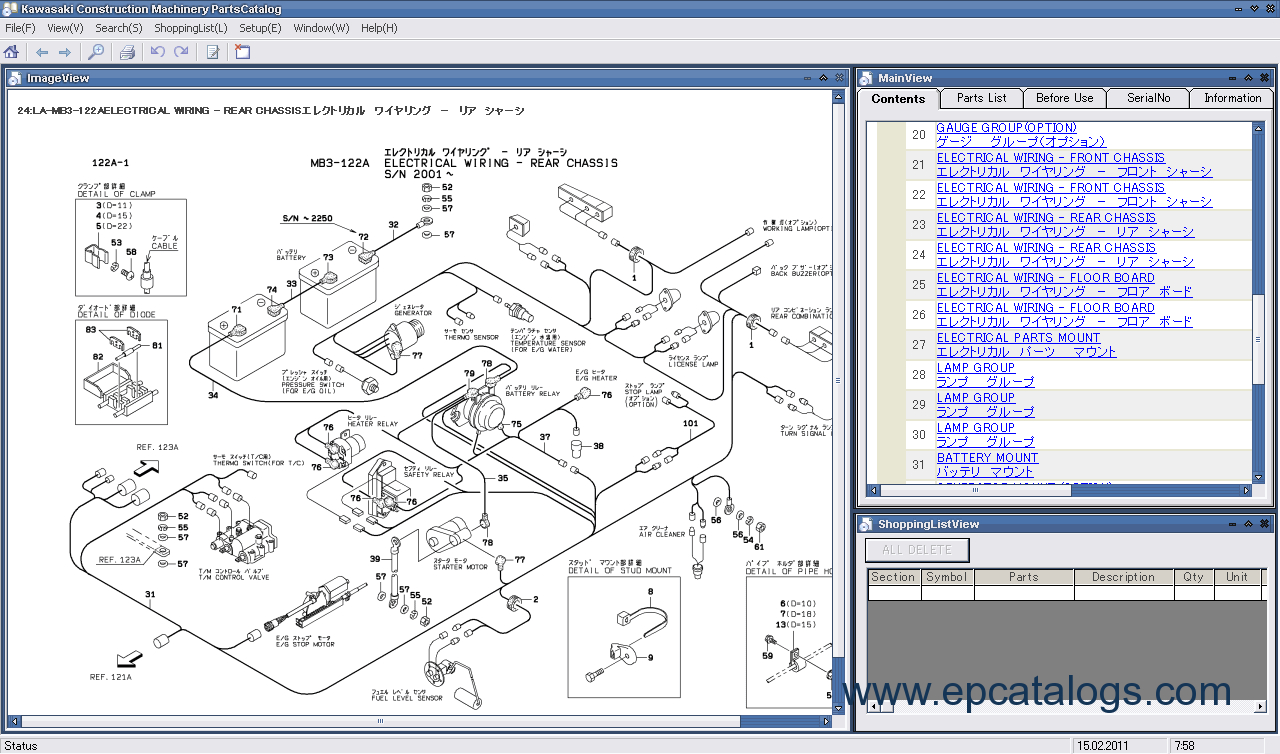The height and width of the screenshot is (754, 1280).
Task: Open the Setup(E) menu
Action: 260,28
